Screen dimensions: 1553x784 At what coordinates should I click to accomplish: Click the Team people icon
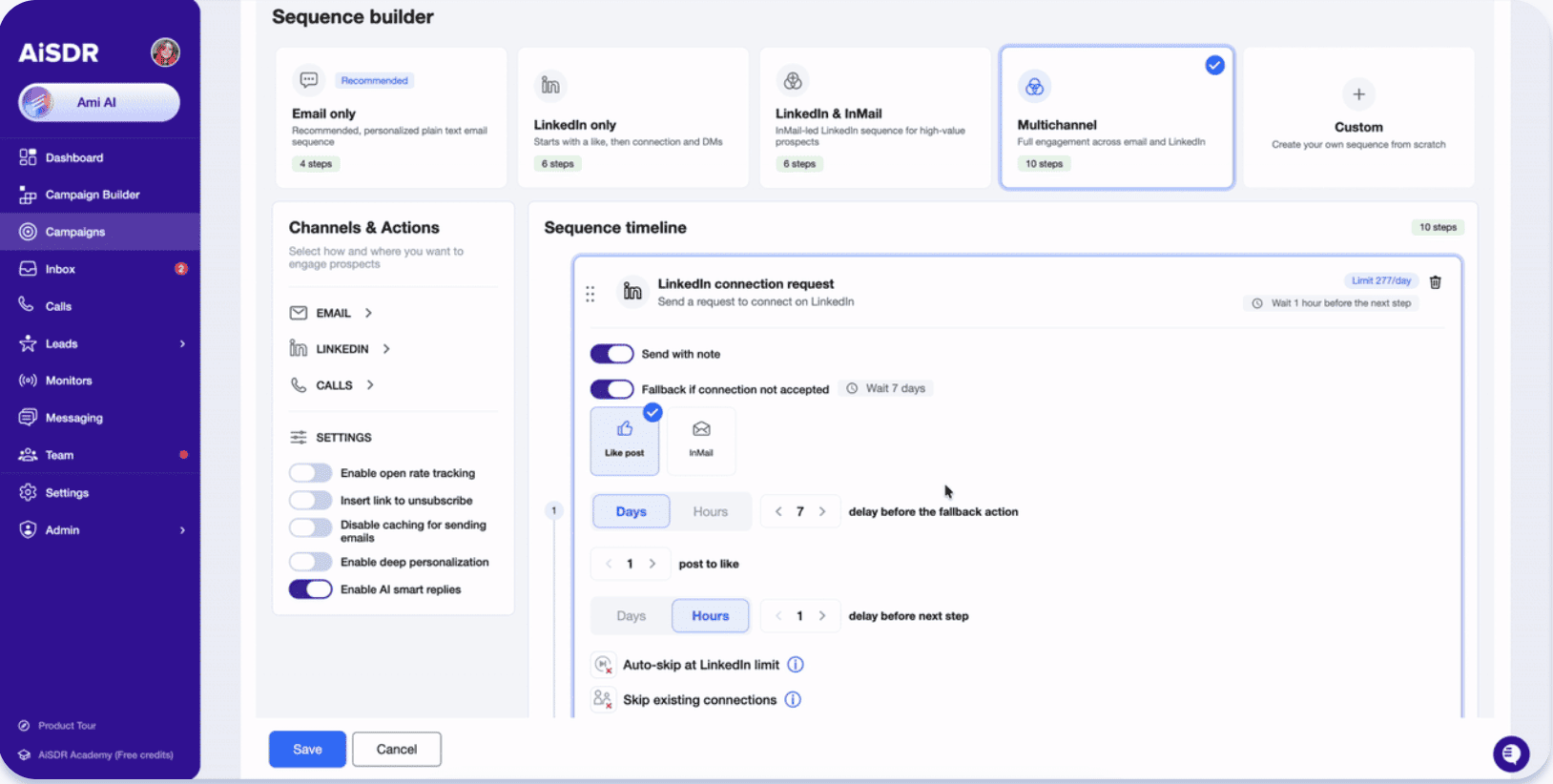[28, 455]
